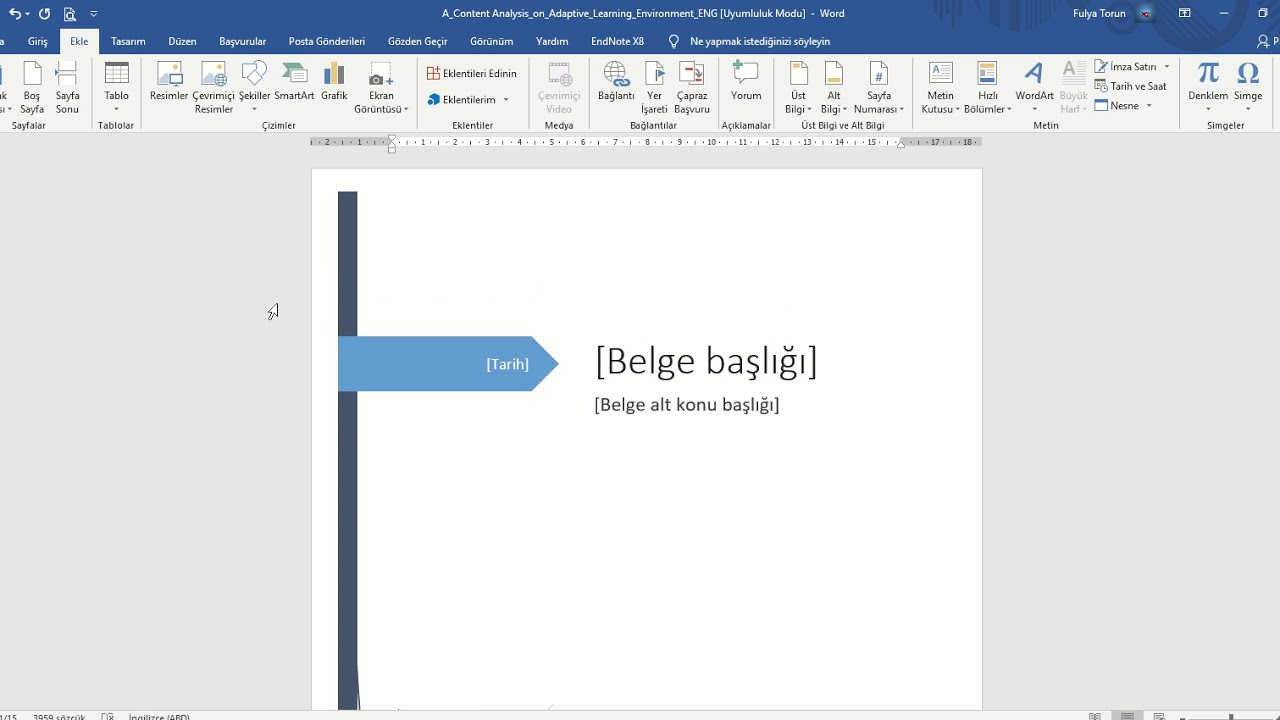Insert a chart with Grafik
Viewport: 1280px width, 720px height.
click(334, 82)
